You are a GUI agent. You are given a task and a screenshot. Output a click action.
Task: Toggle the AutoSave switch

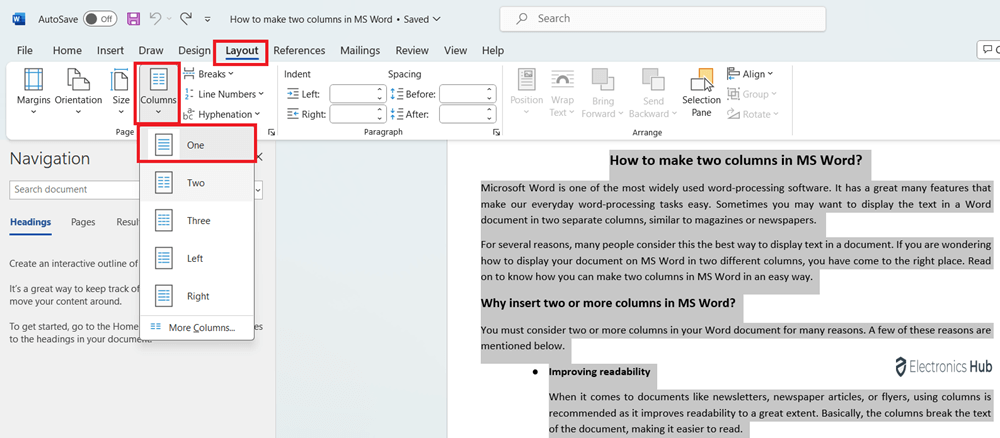pos(99,19)
